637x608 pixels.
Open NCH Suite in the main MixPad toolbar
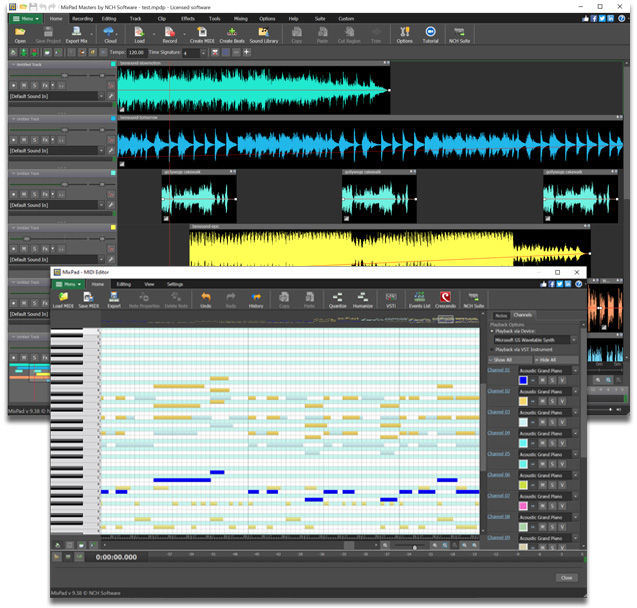pos(459,35)
